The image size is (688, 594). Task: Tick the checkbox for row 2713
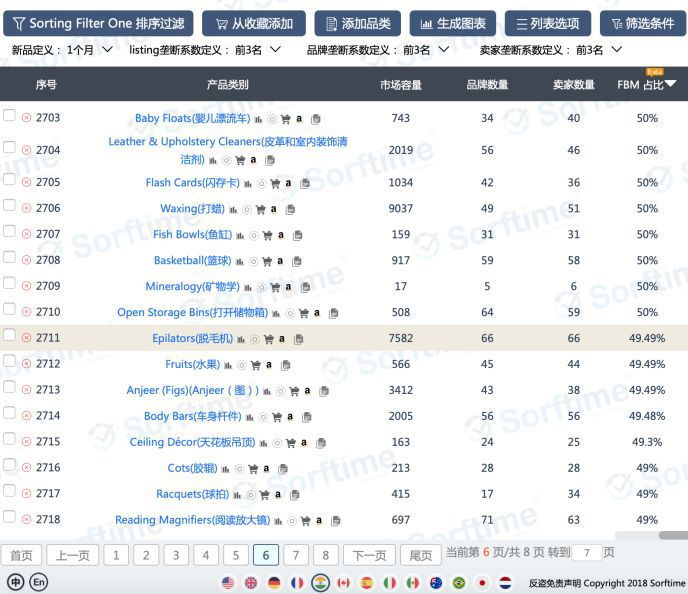click(9, 386)
